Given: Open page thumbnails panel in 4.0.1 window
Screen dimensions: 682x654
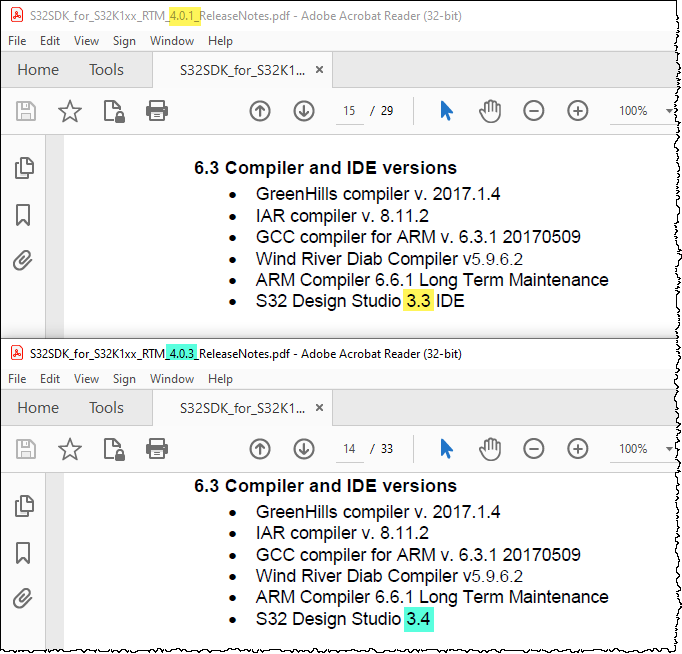Looking at the screenshot, I should 24,168.
